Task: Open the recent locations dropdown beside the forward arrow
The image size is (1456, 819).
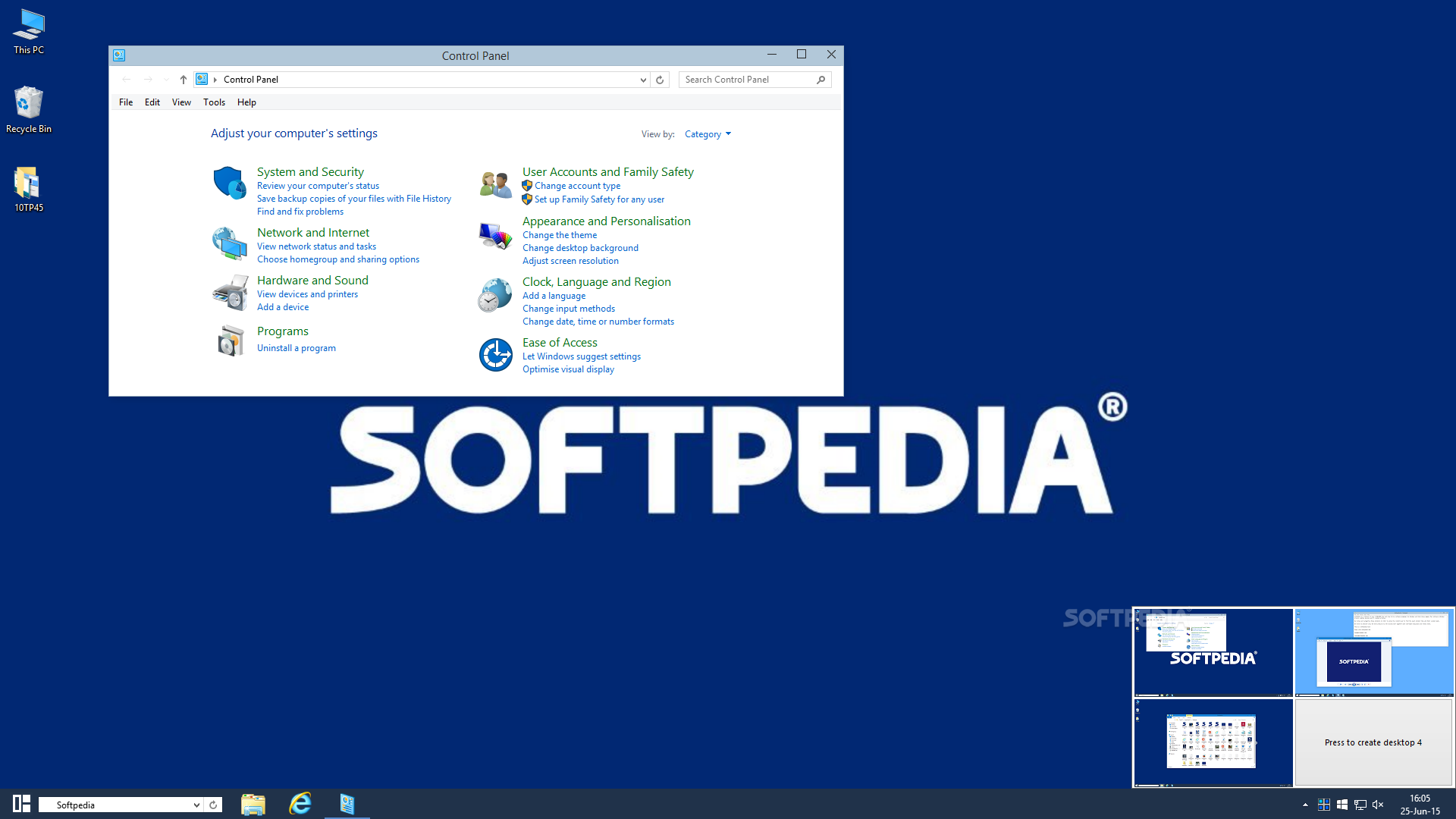Action: [166, 80]
